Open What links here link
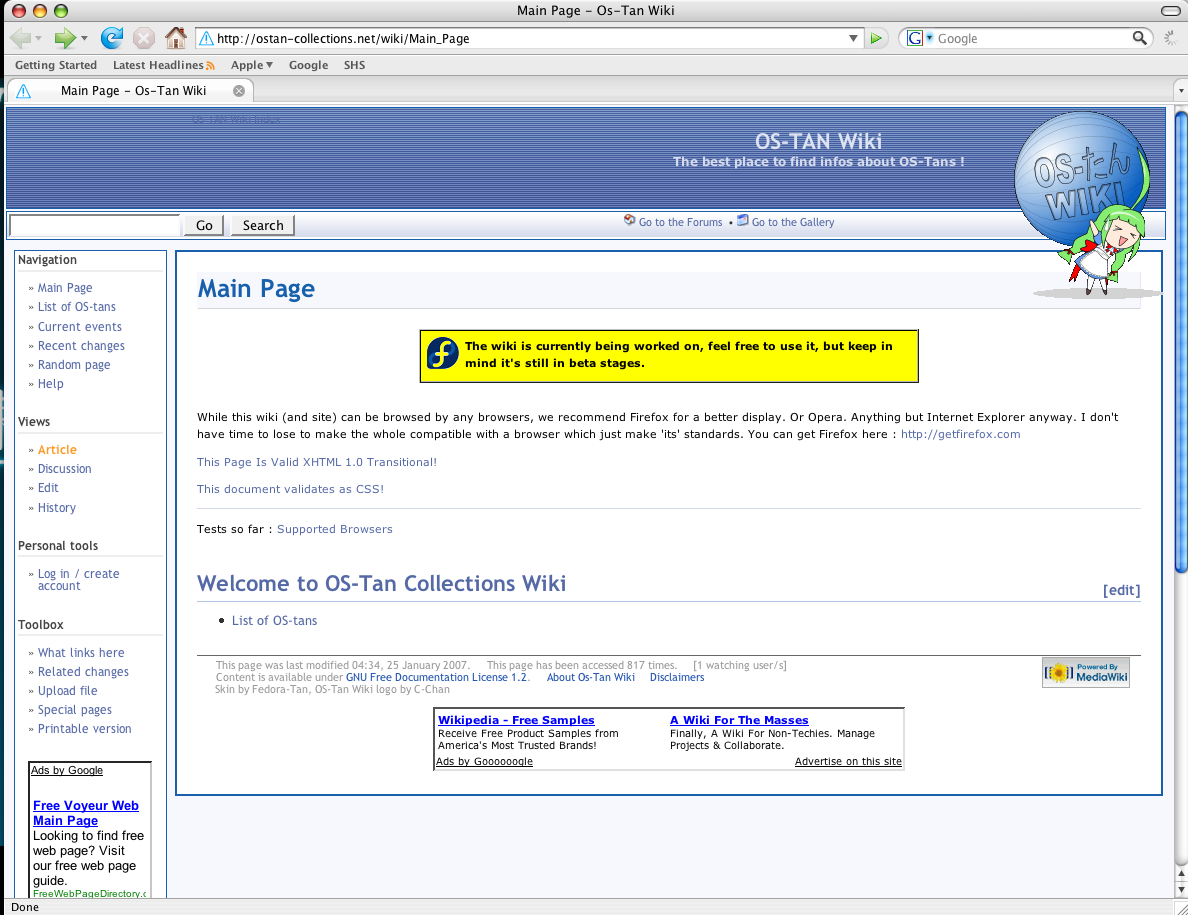 click(81, 652)
